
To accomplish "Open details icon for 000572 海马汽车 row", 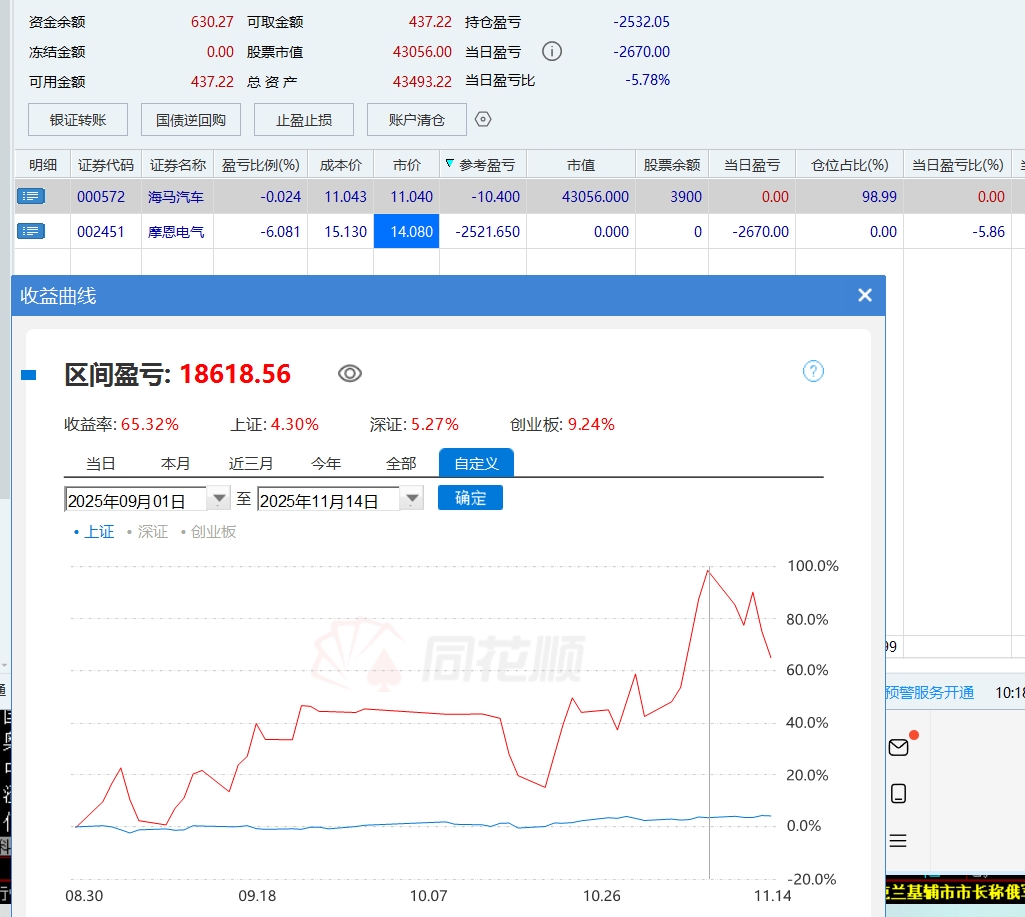I will click(x=31, y=196).
